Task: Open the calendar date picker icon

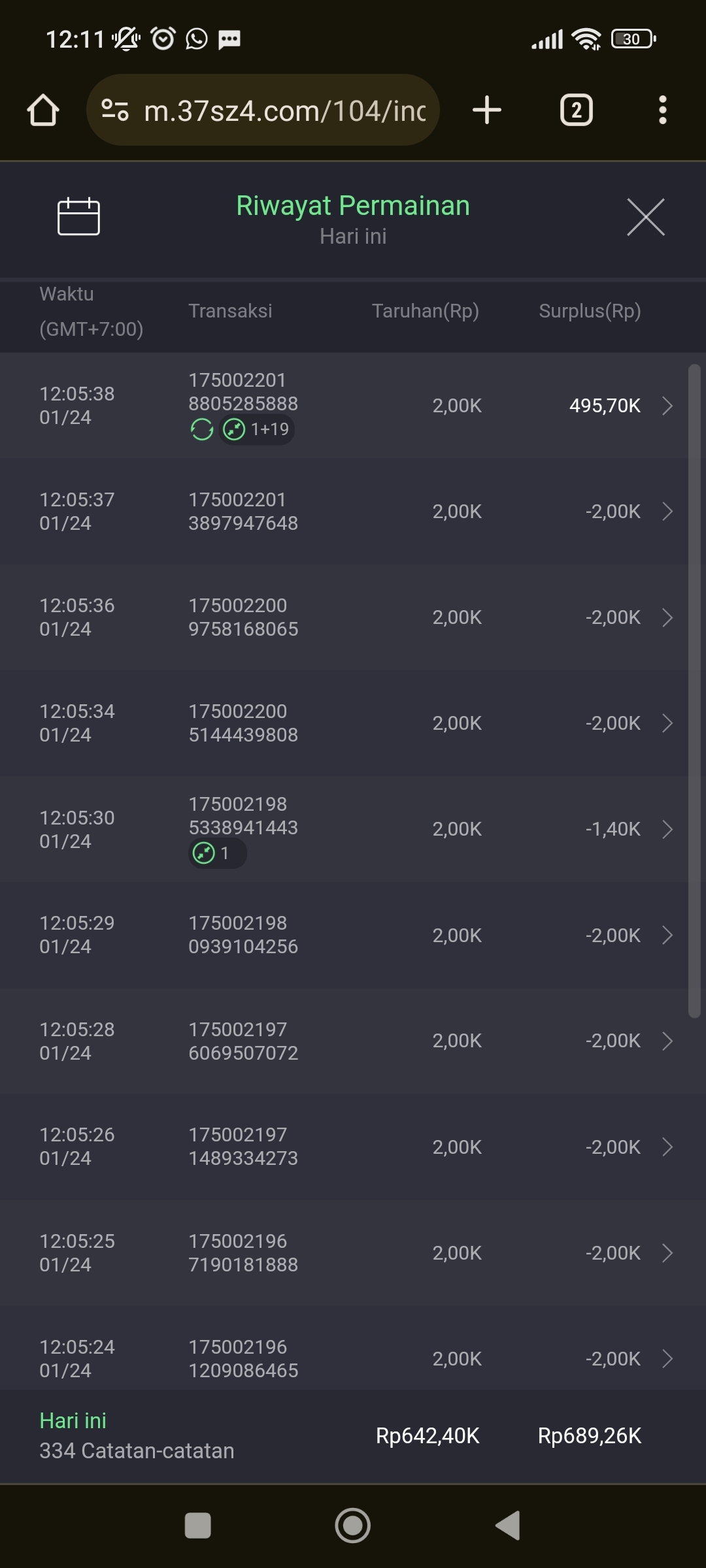Action: point(78,216)
